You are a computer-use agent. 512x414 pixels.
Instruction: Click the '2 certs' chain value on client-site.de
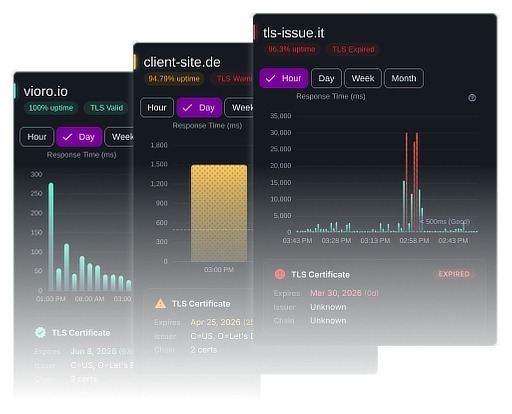pos(204,350)
